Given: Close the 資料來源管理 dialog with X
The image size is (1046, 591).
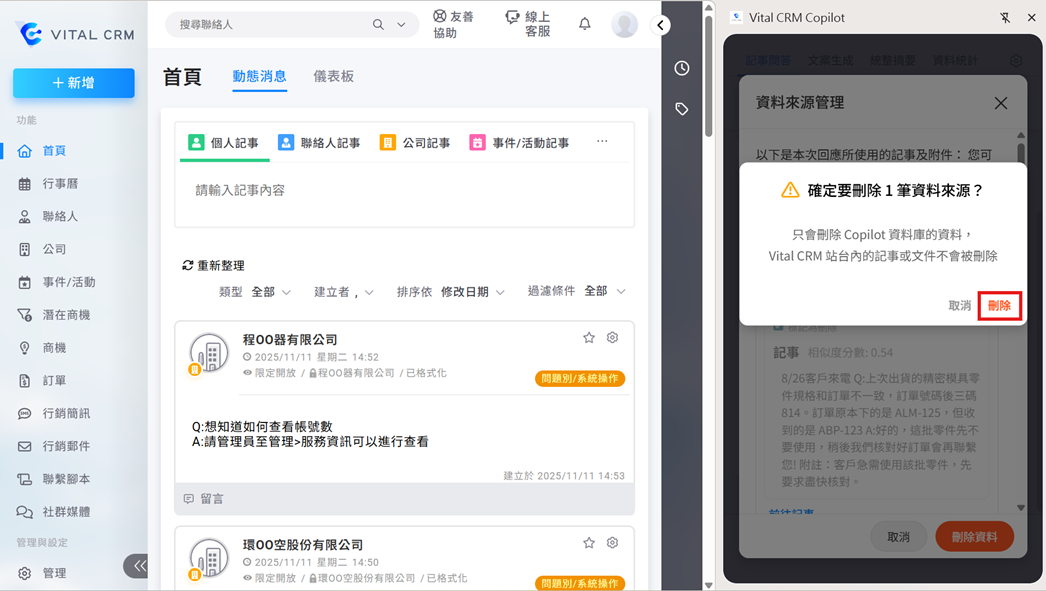Looking at the screenshot, I should [1000, 103].
